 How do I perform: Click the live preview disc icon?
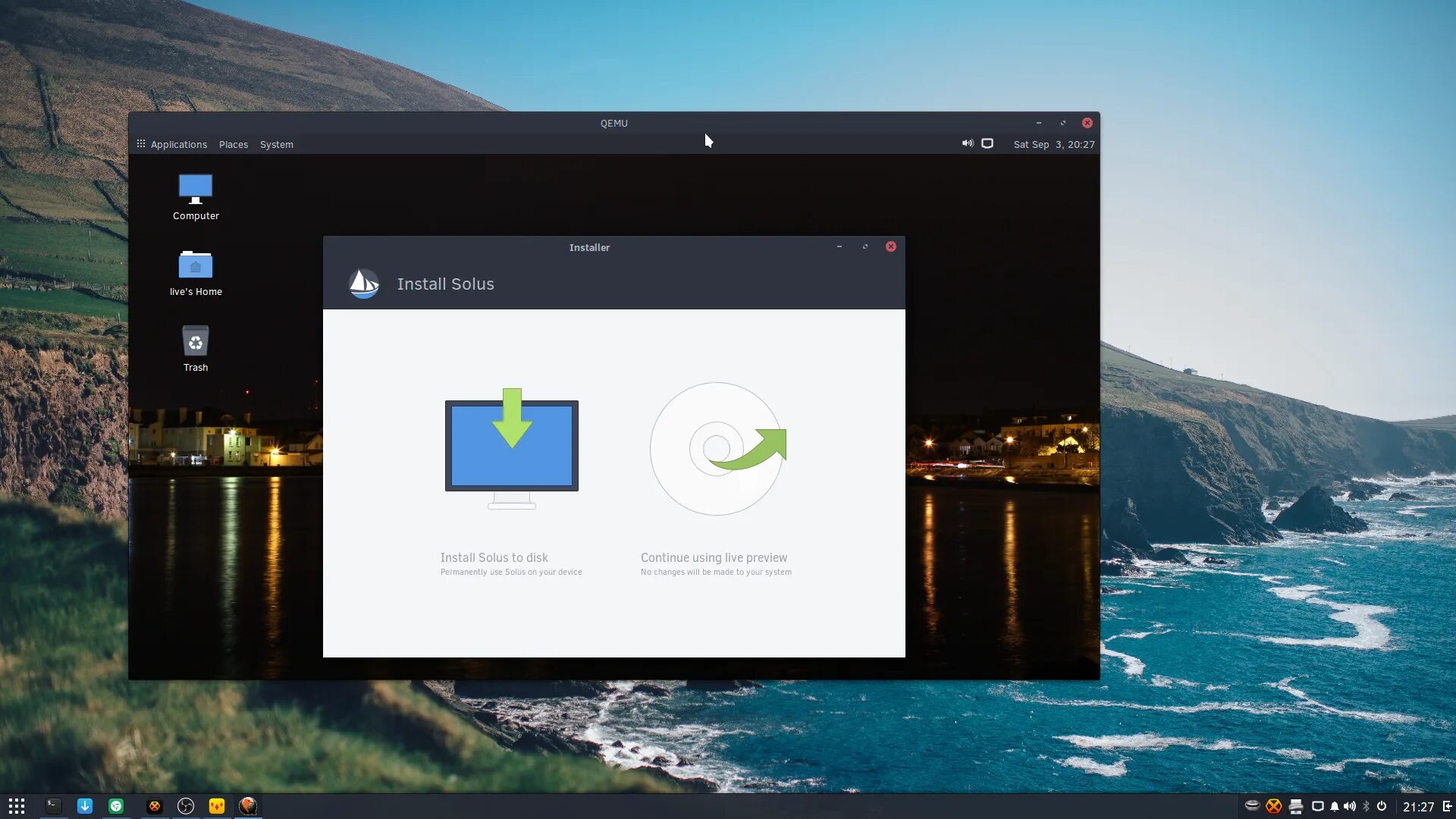tap(717, 448)
